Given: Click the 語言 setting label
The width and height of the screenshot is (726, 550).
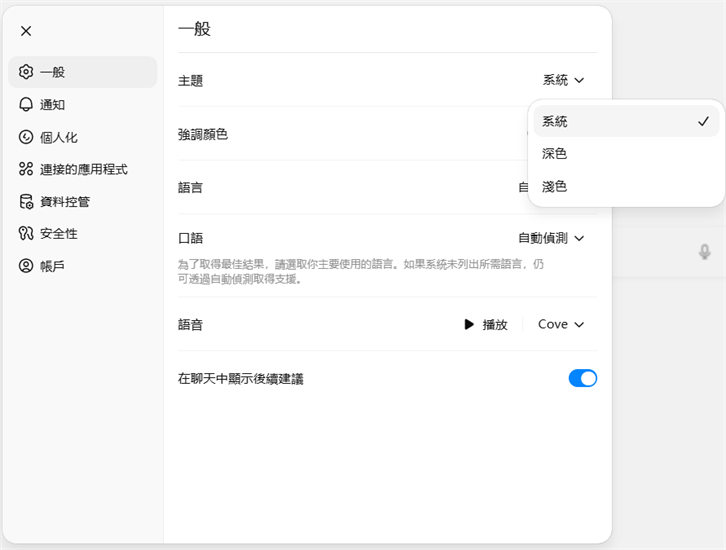Looking at the screenshot, I should tap(190, 188).
